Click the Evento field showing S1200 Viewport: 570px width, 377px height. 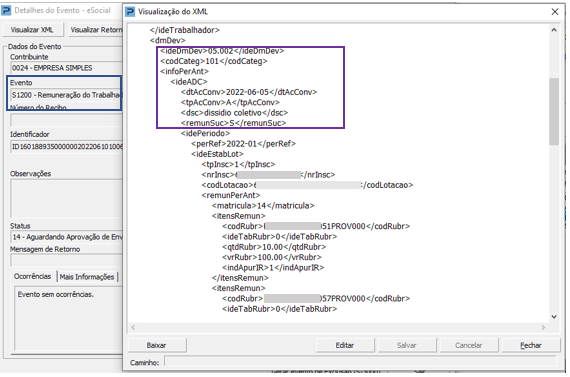(x=66, y=95)
